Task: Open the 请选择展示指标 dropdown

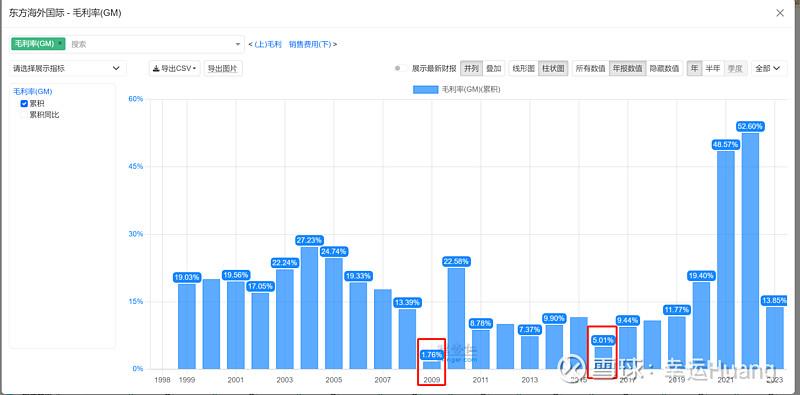Action: (x=68, y=68)
